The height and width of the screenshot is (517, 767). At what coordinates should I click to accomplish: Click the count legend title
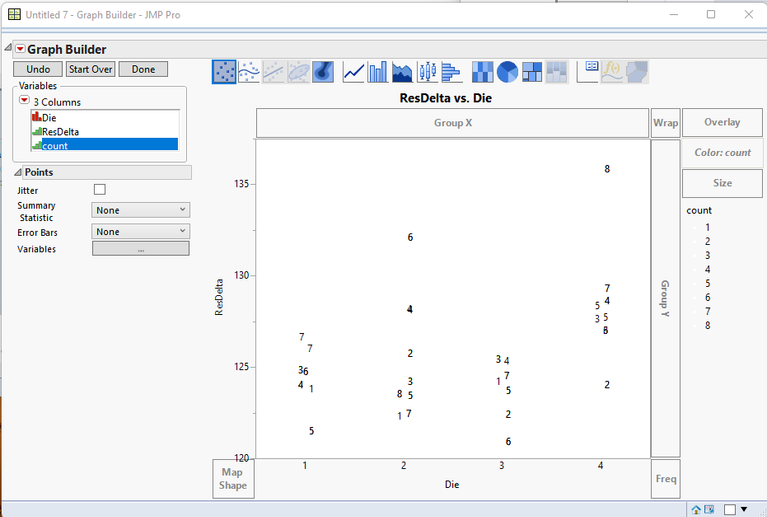(699, 210)
